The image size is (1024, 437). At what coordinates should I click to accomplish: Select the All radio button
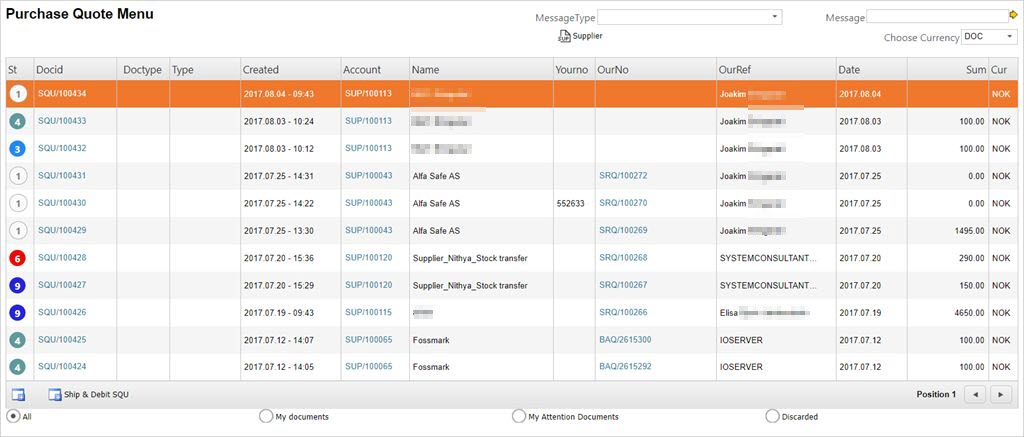tap(13, 416)
